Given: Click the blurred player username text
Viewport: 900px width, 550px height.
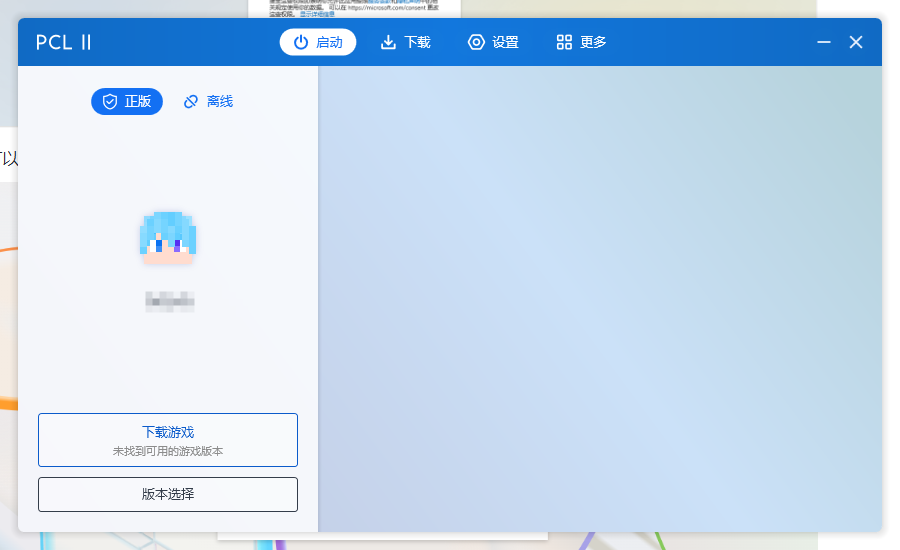Looking at the screenshot, I should (x=168, y=301).
